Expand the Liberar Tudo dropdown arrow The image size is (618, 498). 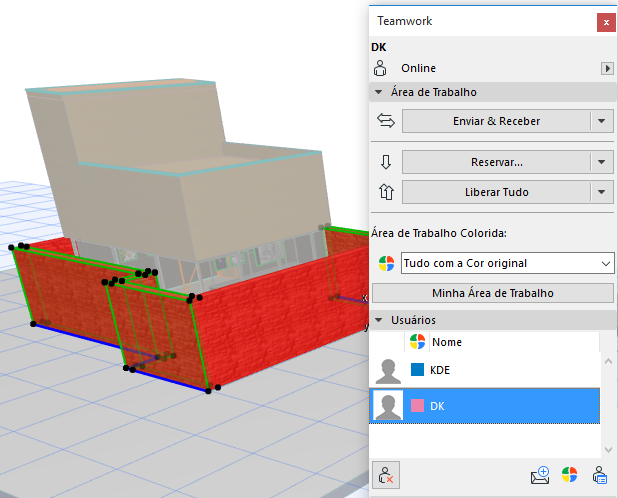pos(601,192)
